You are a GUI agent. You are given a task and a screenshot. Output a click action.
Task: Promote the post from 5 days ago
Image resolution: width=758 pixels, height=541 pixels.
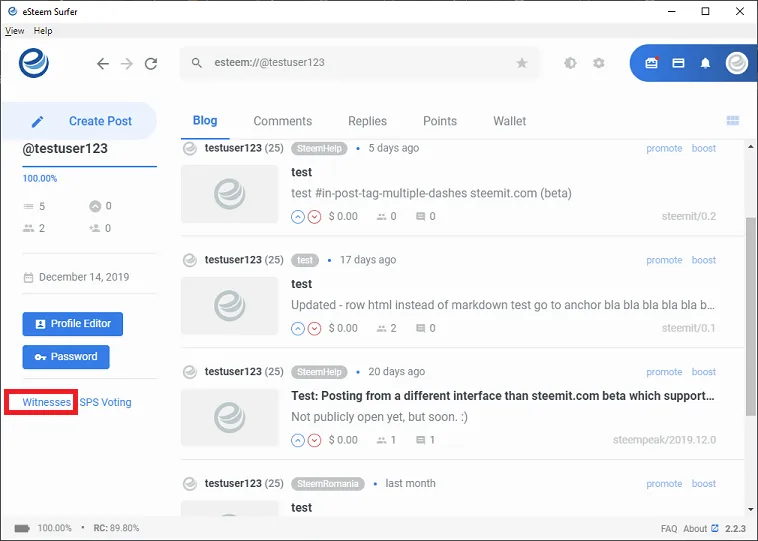pos(664,148)
